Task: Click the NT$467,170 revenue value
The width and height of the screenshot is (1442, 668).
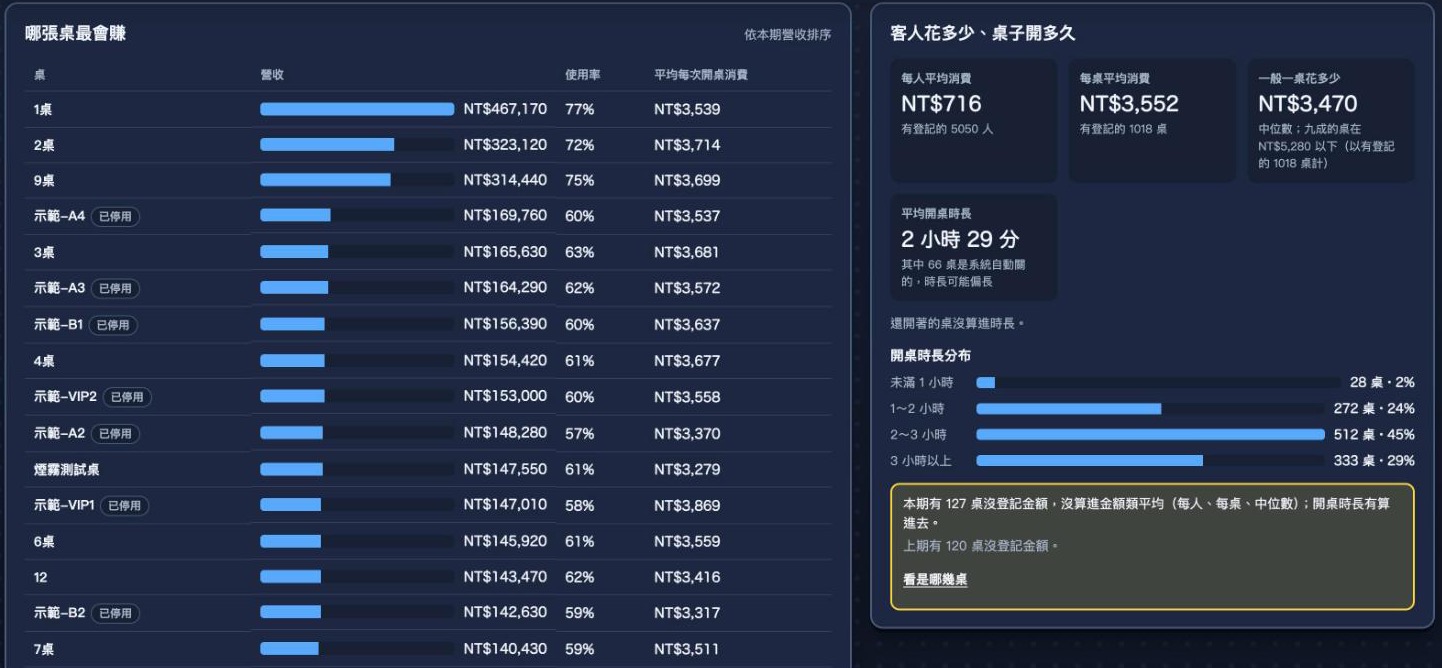Action: pos(505,109)
